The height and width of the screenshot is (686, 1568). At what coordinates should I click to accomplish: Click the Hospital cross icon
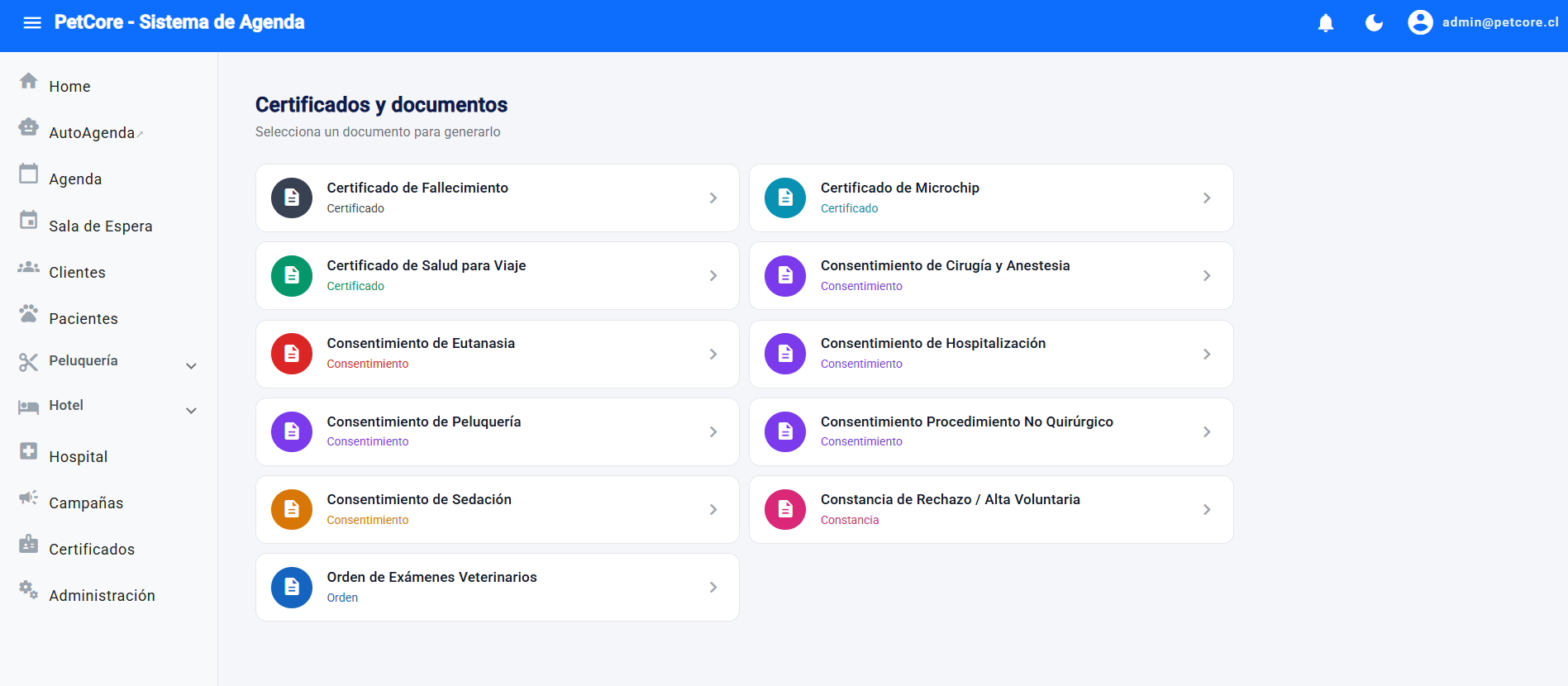coord(29,450)
